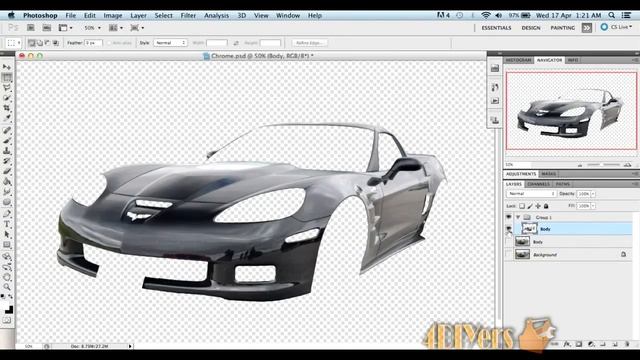The width and height of the screenshot is (640, 360).
Task: Open the Layer menu
Action: point(138,15)
